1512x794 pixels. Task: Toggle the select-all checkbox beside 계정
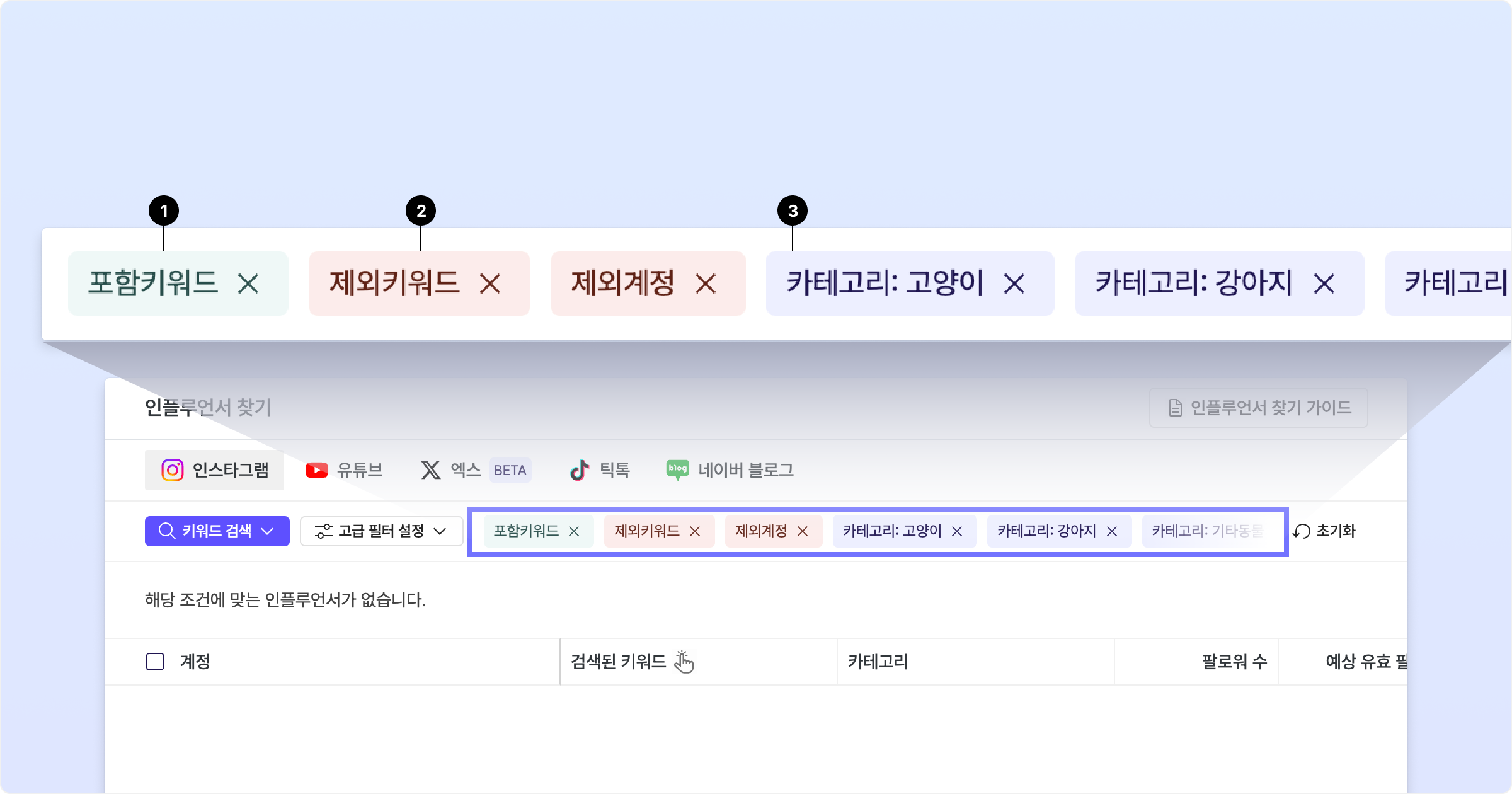pos(155,662)
